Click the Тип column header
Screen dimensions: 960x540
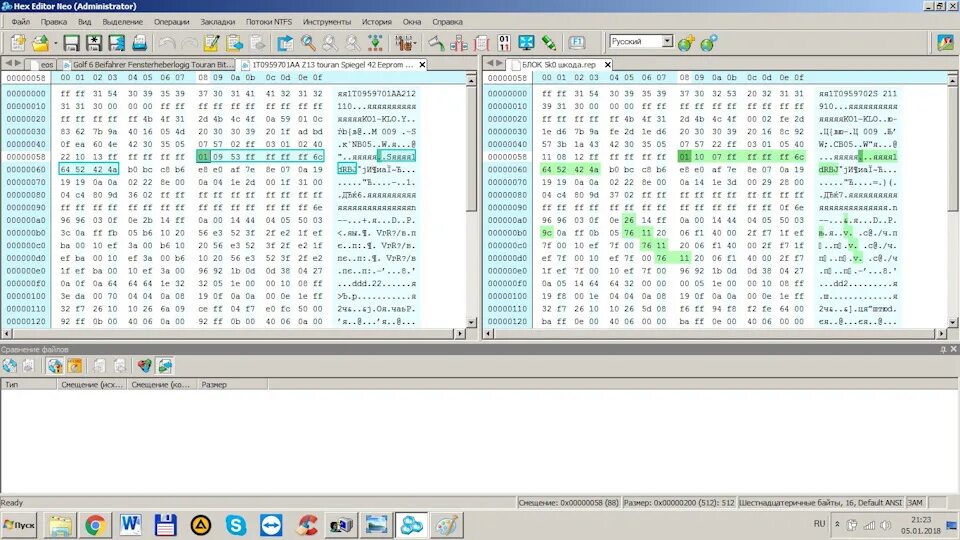click(28, 384)
